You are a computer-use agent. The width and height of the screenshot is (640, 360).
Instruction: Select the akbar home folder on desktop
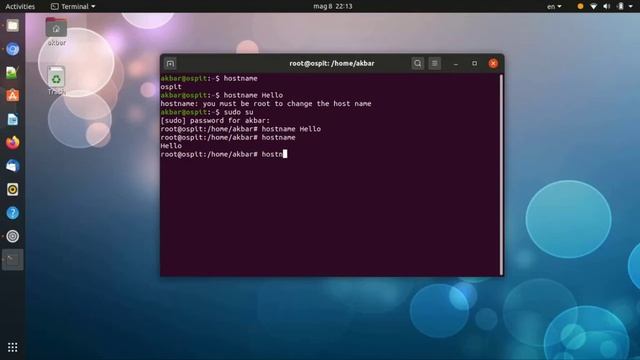pos(56,32)
